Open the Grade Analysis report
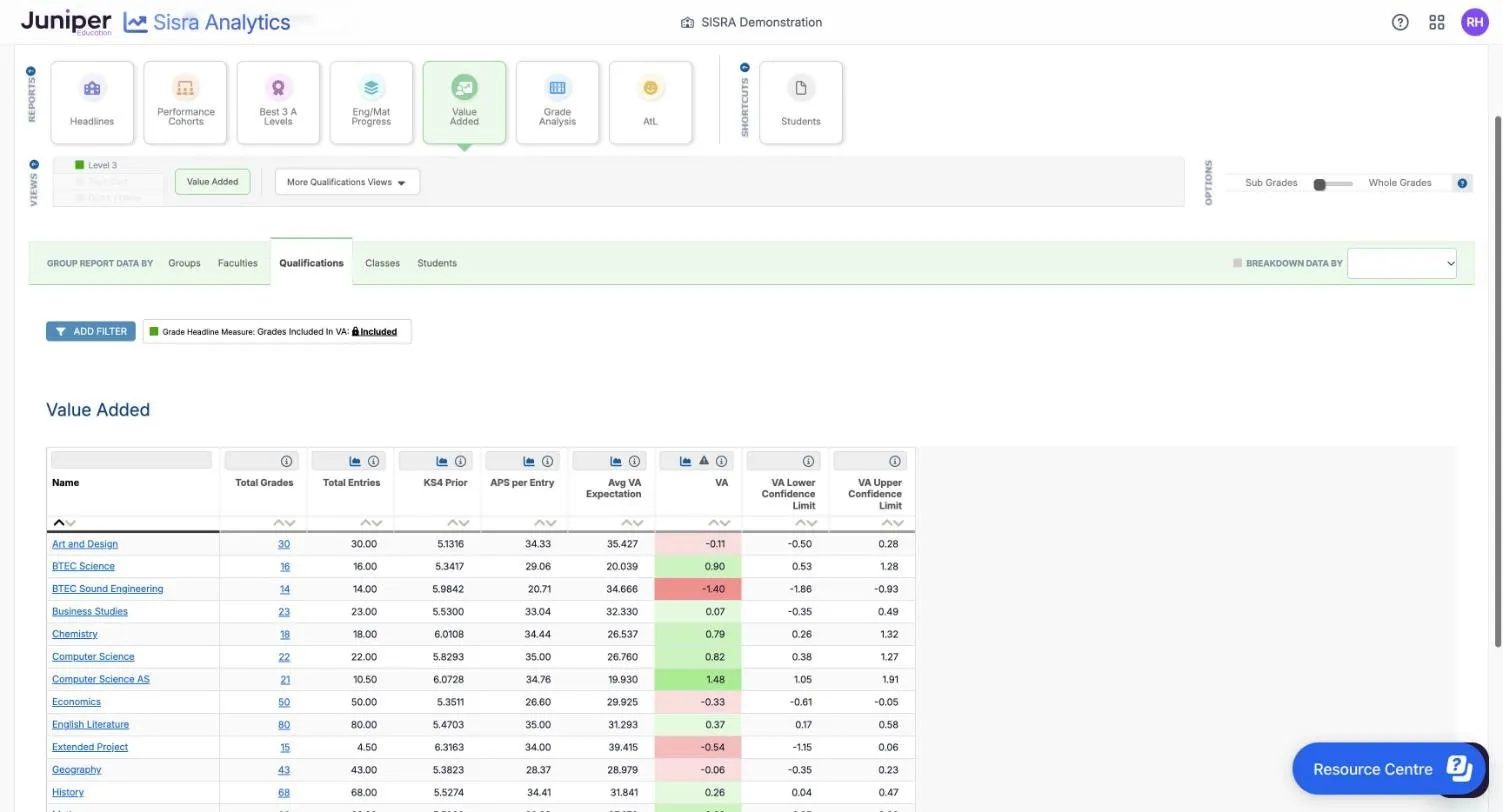Screen dimensions: 1503x812 [557, 102]
